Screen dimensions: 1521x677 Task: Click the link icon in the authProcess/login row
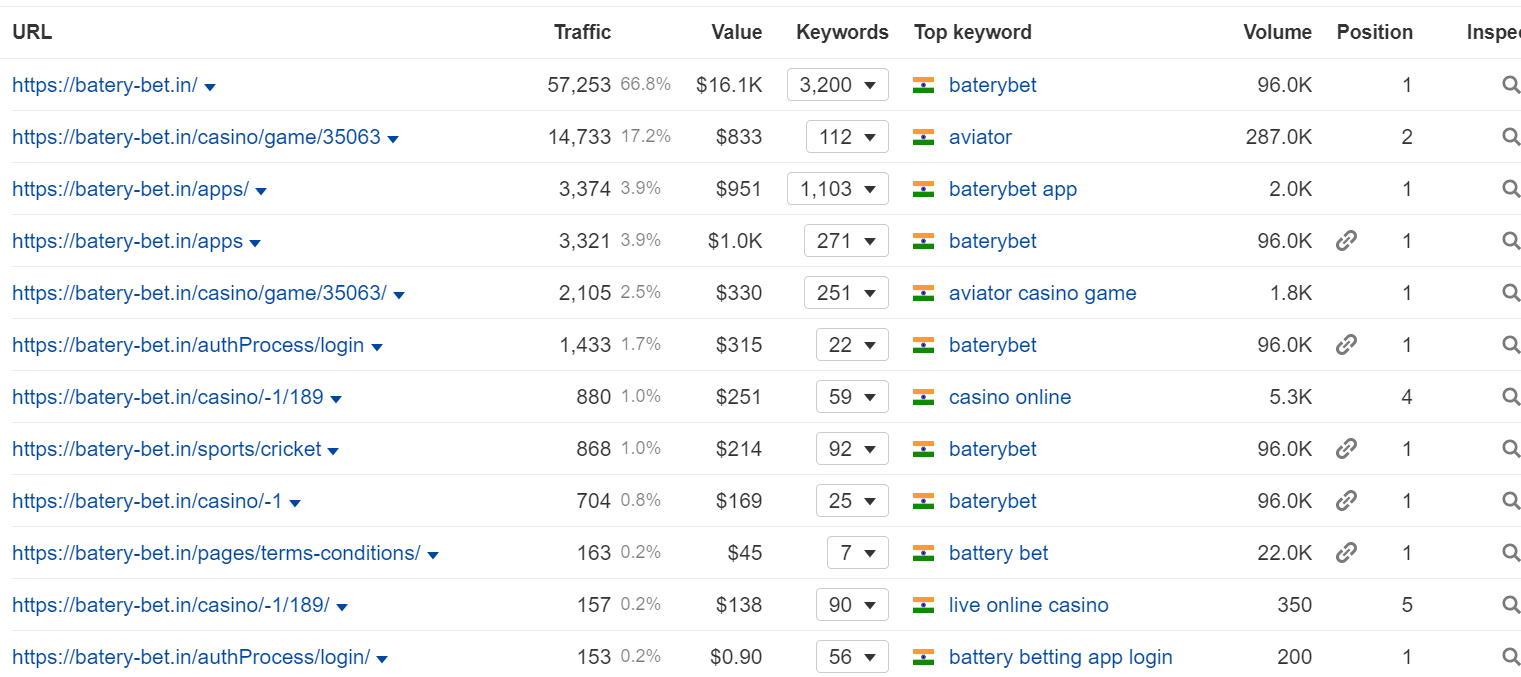pos(1346,345)
